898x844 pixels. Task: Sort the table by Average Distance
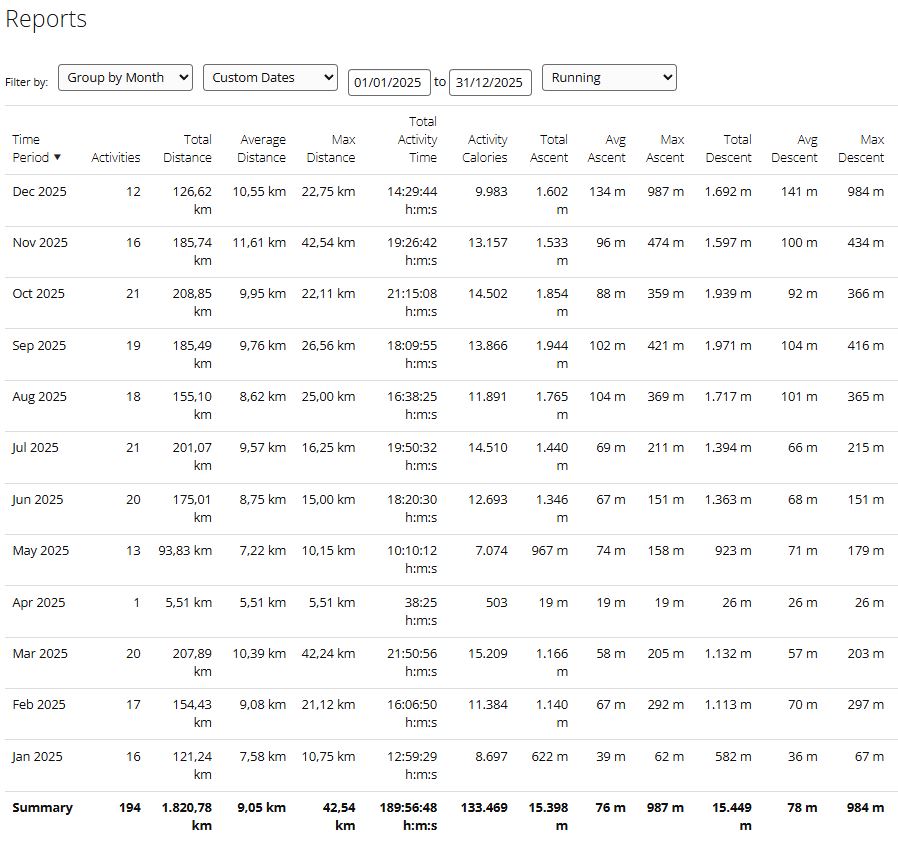coord(261,148)
